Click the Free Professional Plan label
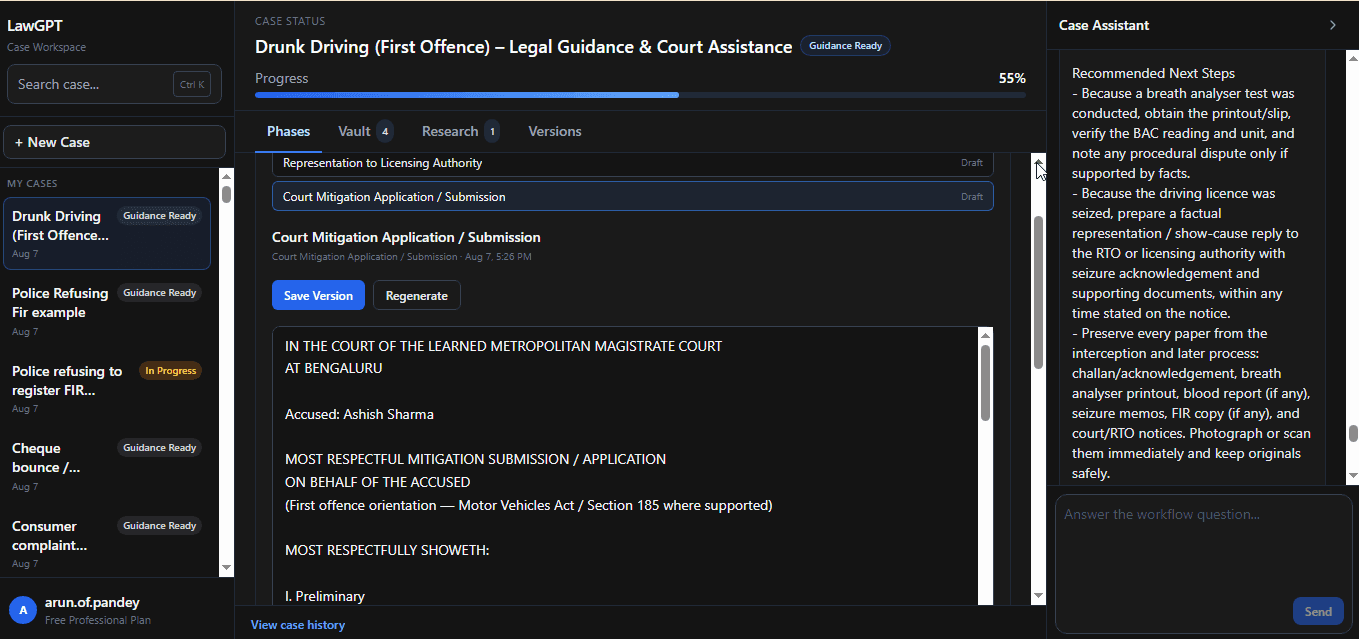 98,620
